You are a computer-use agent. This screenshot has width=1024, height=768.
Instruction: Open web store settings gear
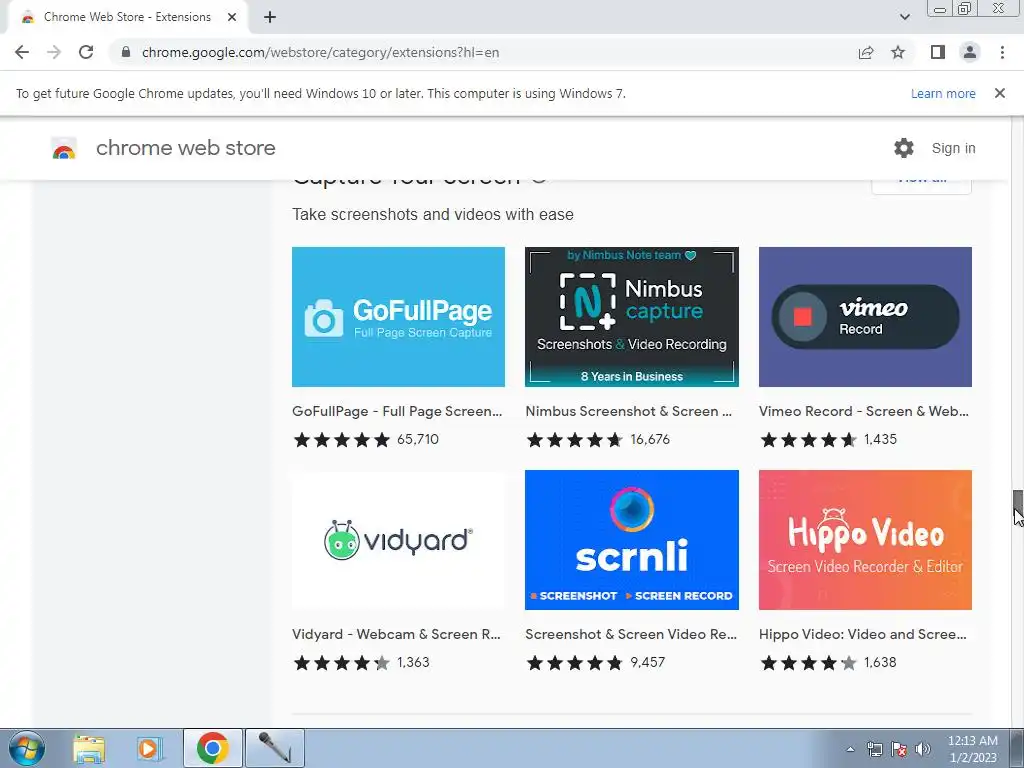pyautogui.click(x=904, y=148)
